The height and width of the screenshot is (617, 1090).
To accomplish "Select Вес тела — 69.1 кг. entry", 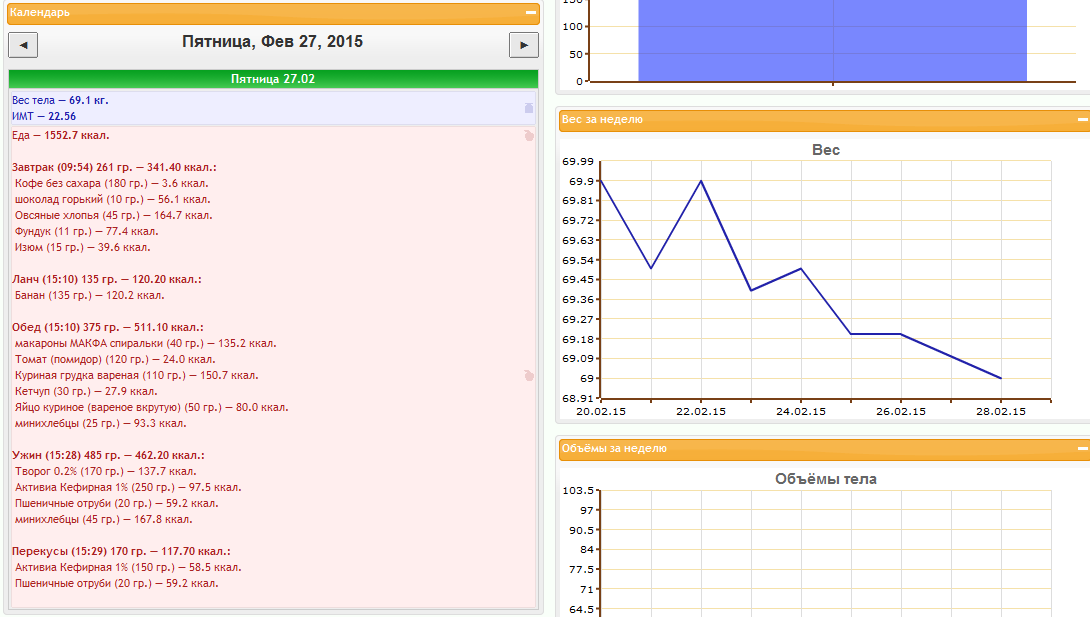I will click(x=60, y=100).
